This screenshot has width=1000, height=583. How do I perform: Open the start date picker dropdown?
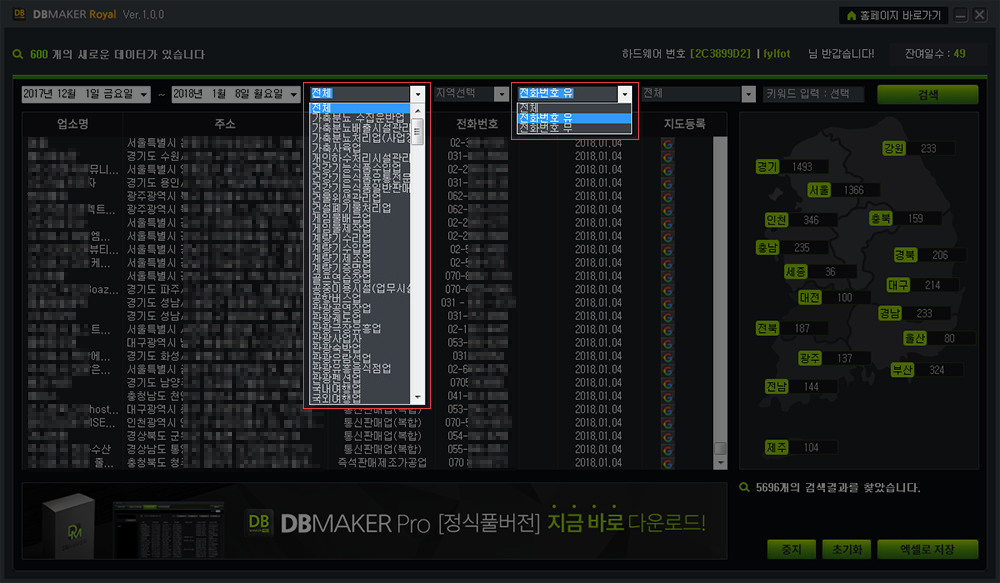point(144,94)
